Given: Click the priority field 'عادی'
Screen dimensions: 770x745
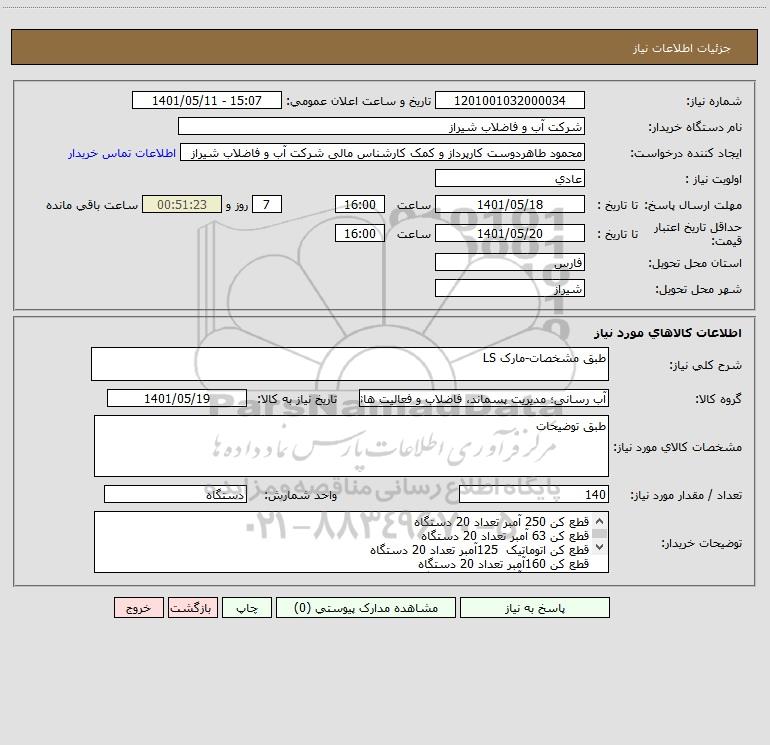Looking at the screenshot, I should pyautogui.click(x=510, y=178).
